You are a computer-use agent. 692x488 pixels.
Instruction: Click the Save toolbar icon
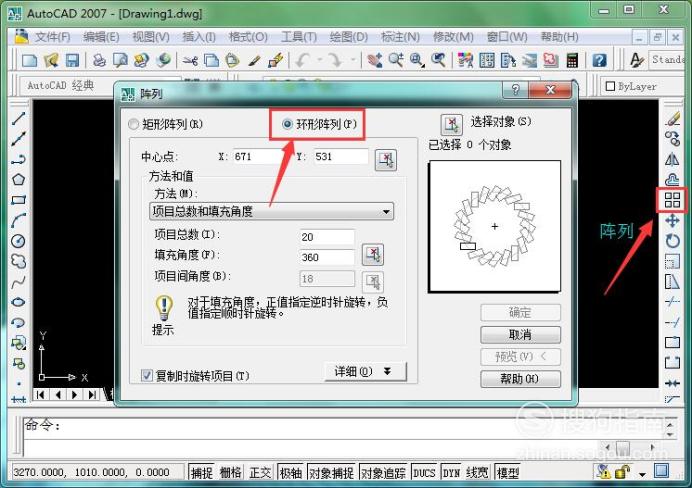coord(72,60)
